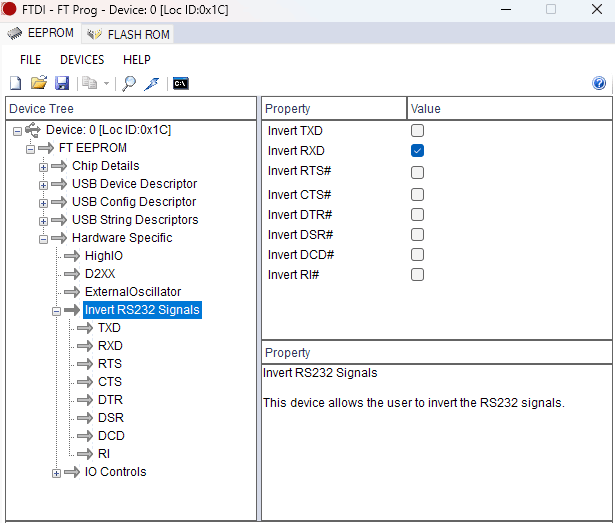Image resolution: width=615 pixels, height=523 pixels.
Task: Expand the IO Controls node
Action: (x=56, y=473)
